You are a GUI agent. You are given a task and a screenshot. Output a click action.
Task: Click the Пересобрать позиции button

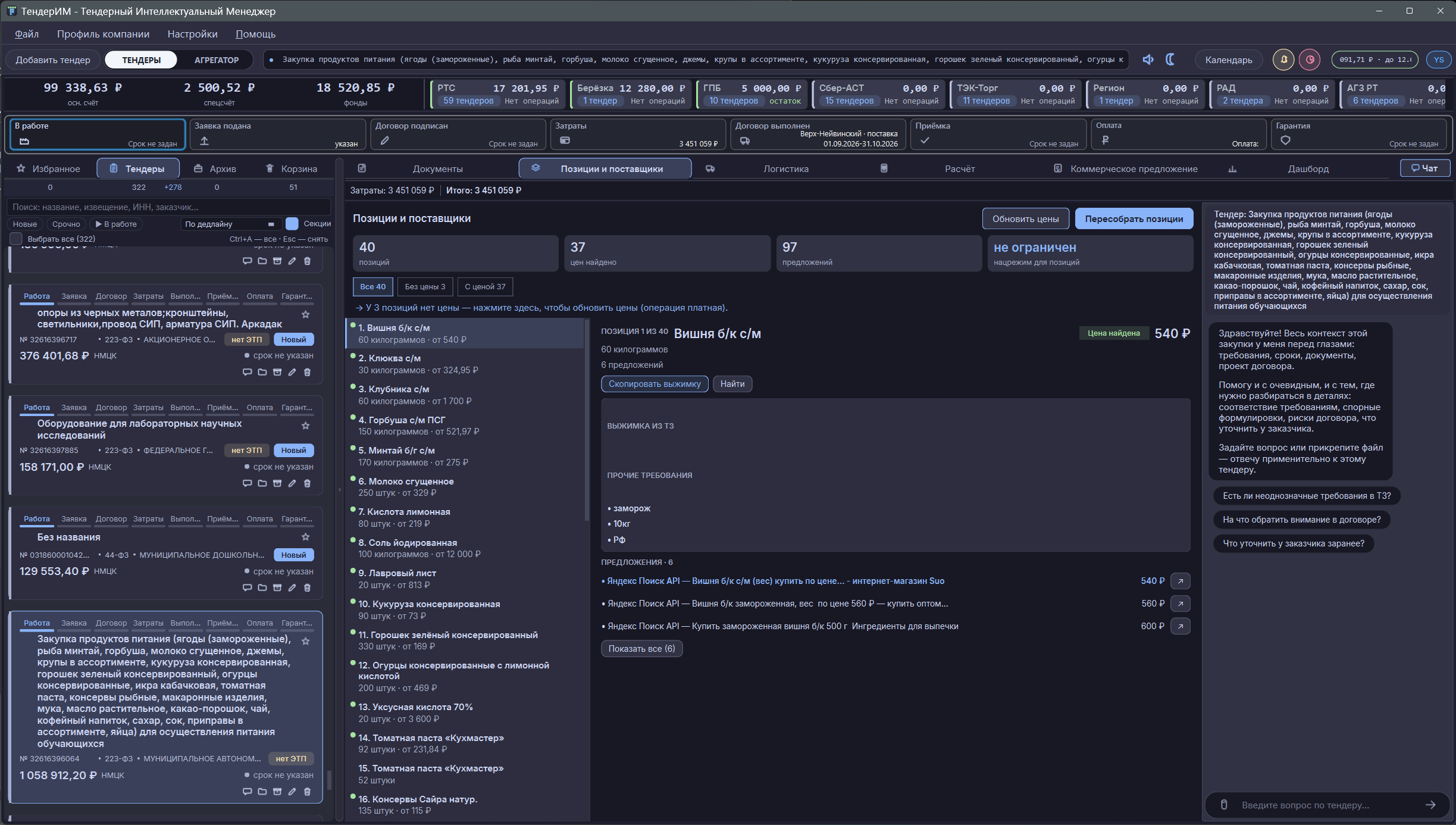pyautogui.click(x=1134, y=218)
